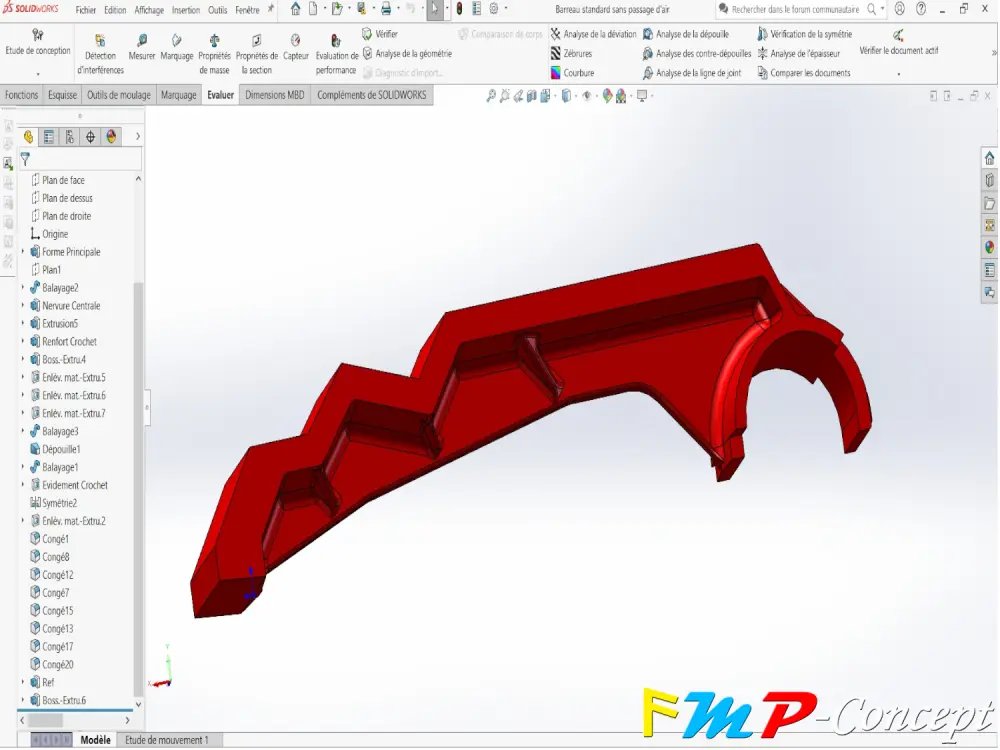This screenshot has height=750, width=1000.
Task: Click Comparer les documents
Action: [x=804, y=73]
